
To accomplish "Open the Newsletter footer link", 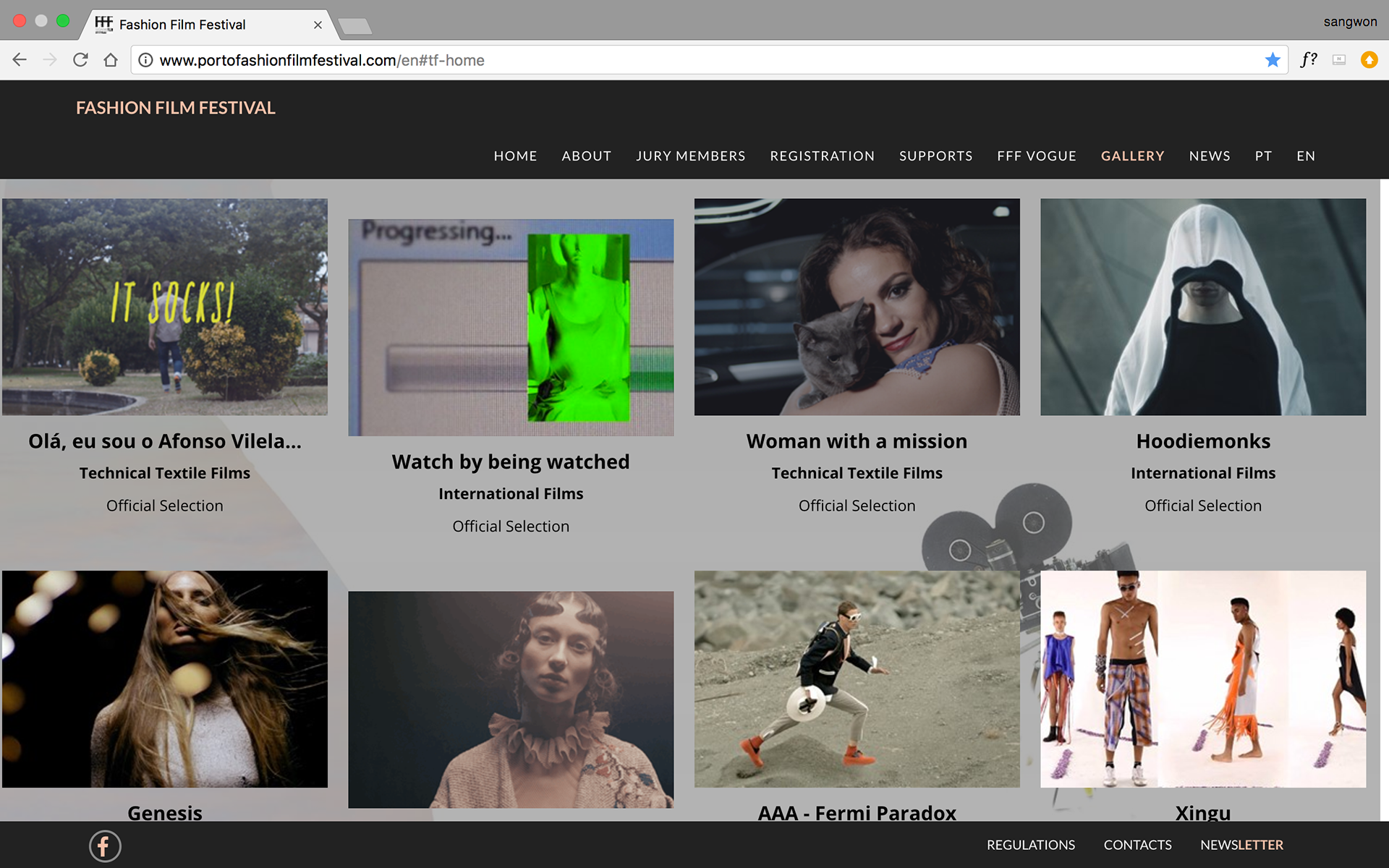I will [x=1241, y=845].
